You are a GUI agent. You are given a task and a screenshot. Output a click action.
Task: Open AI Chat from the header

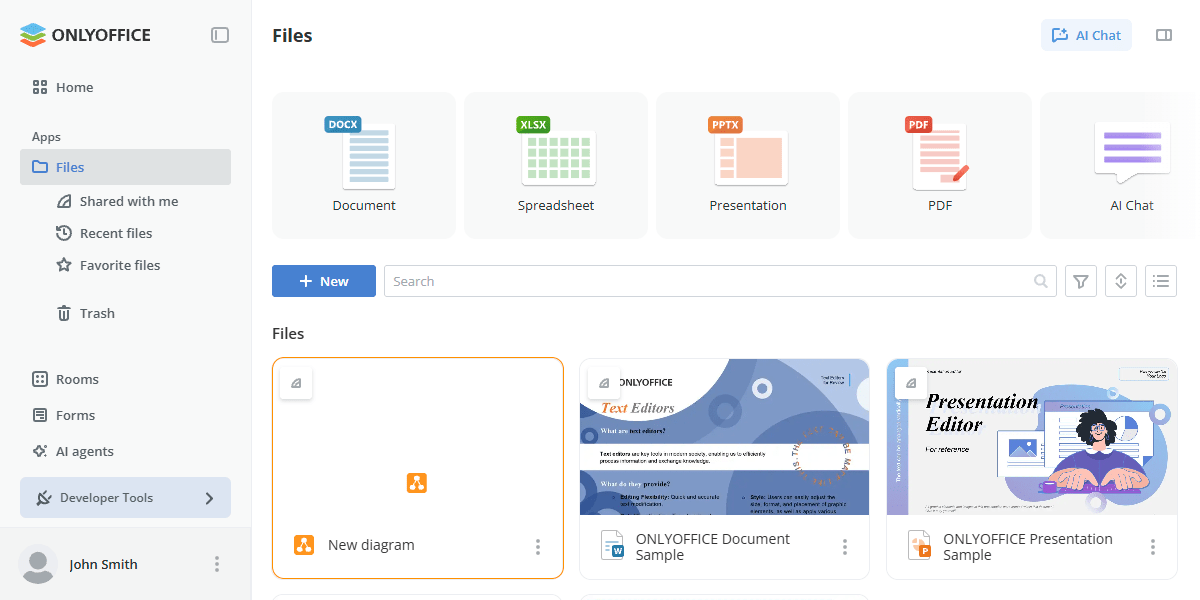pyautogui.click(x=1086, y=35)
